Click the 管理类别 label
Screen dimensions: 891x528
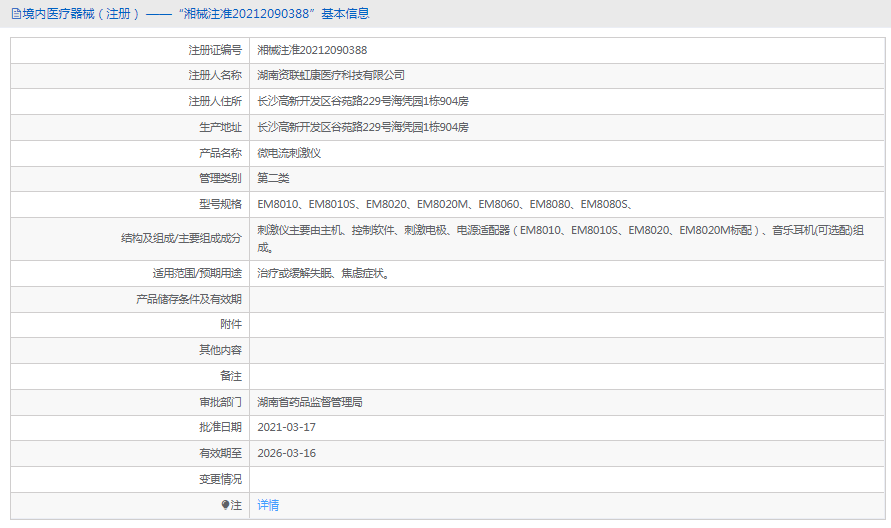point(220,178)
